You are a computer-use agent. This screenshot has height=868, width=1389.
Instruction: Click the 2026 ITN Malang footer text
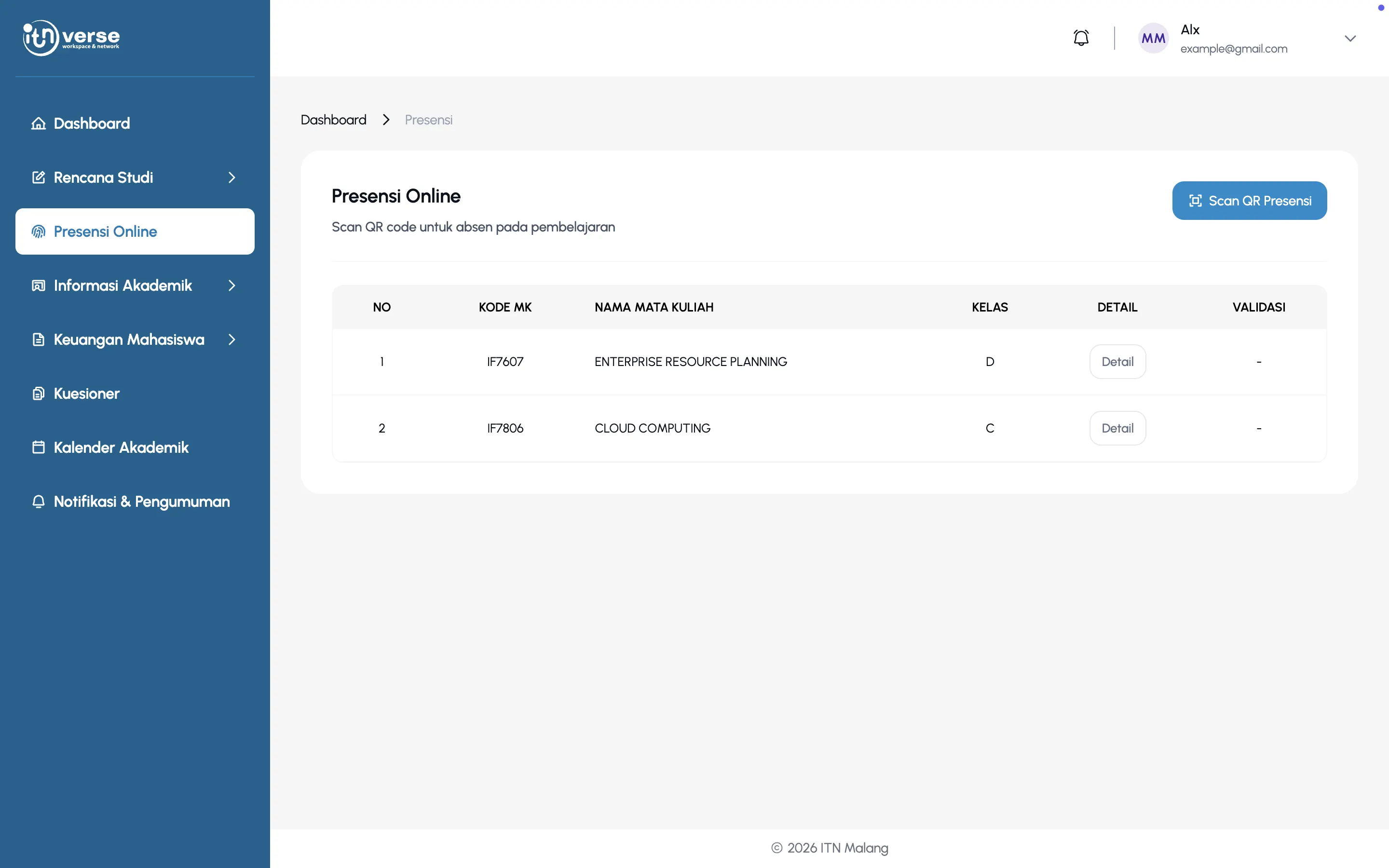click(x=830, y=848)
